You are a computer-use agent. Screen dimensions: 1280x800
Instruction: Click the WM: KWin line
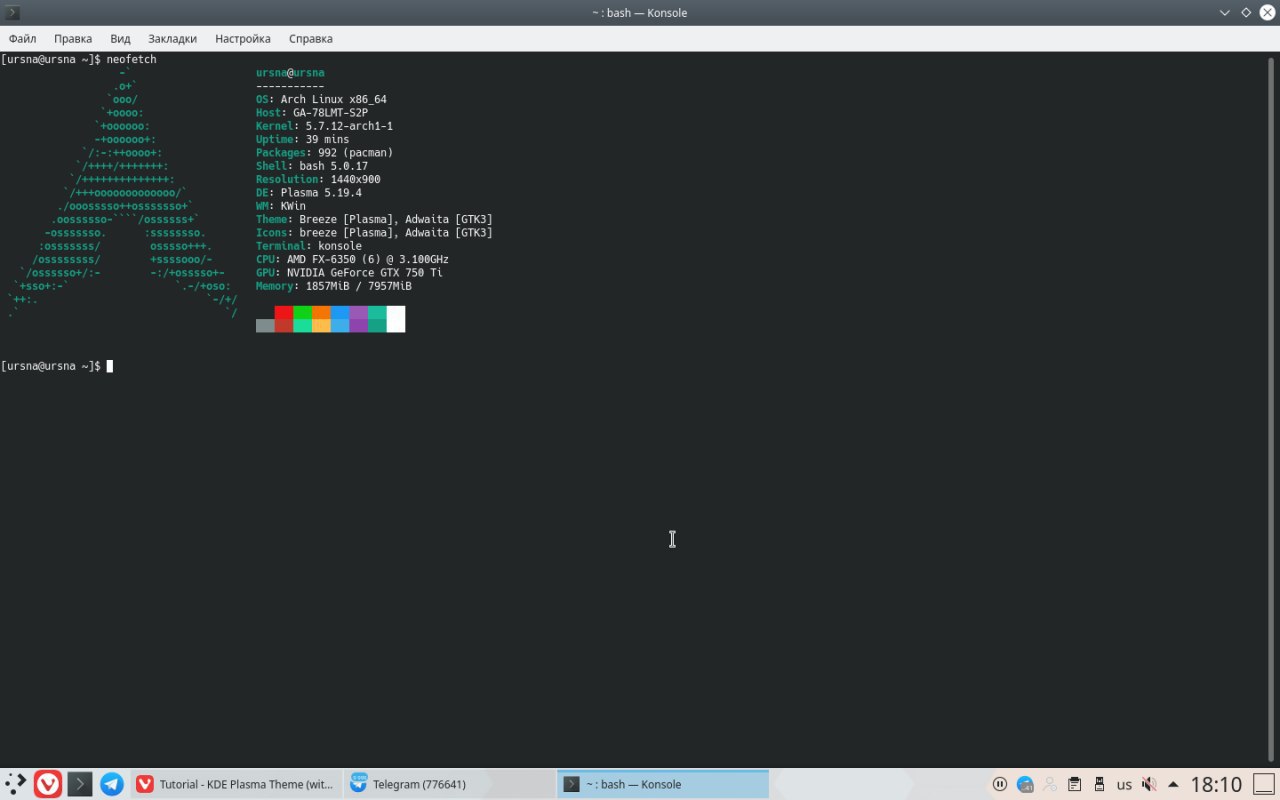[x=281, y=206]
